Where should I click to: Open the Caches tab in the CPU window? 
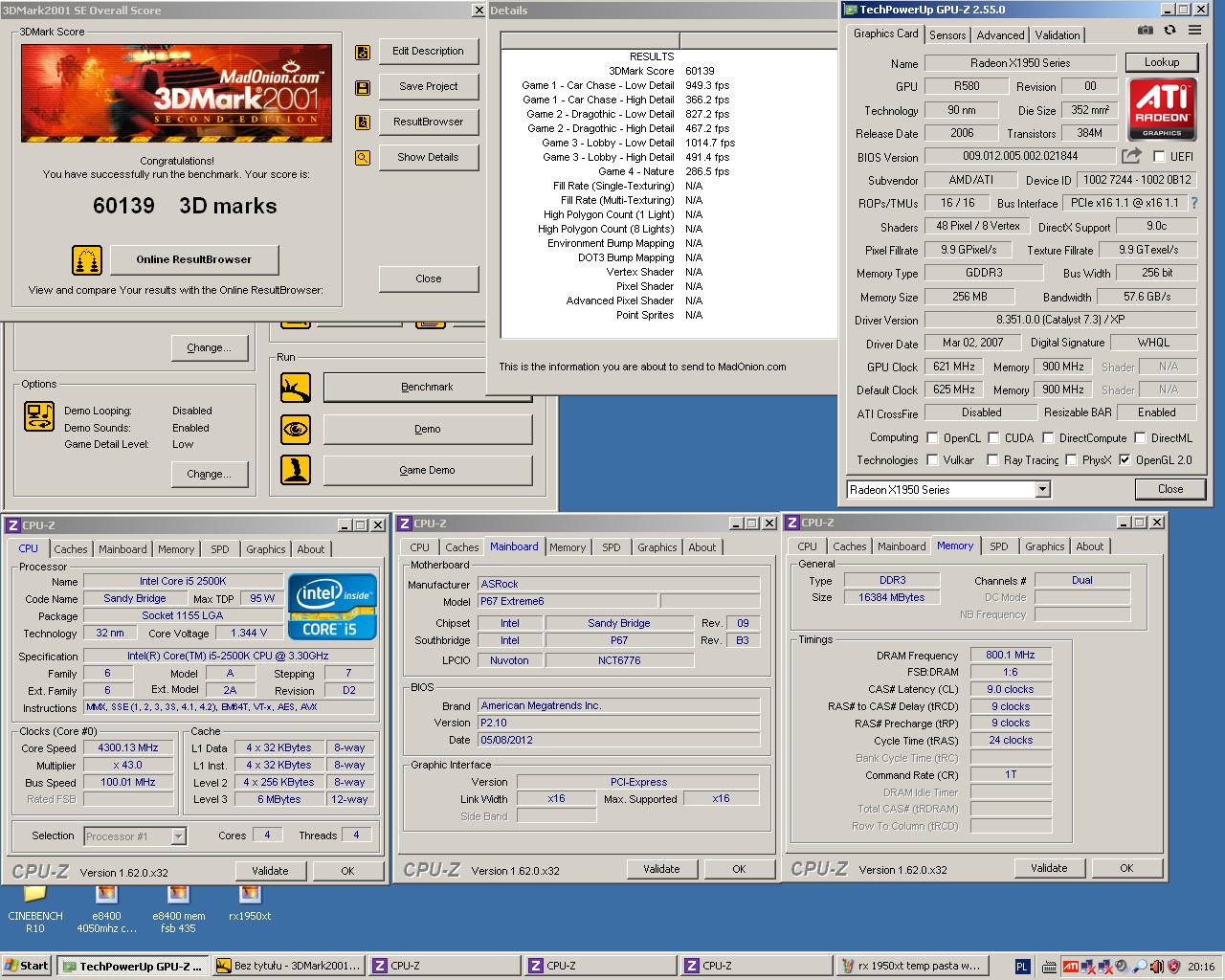tap(71, 549)
